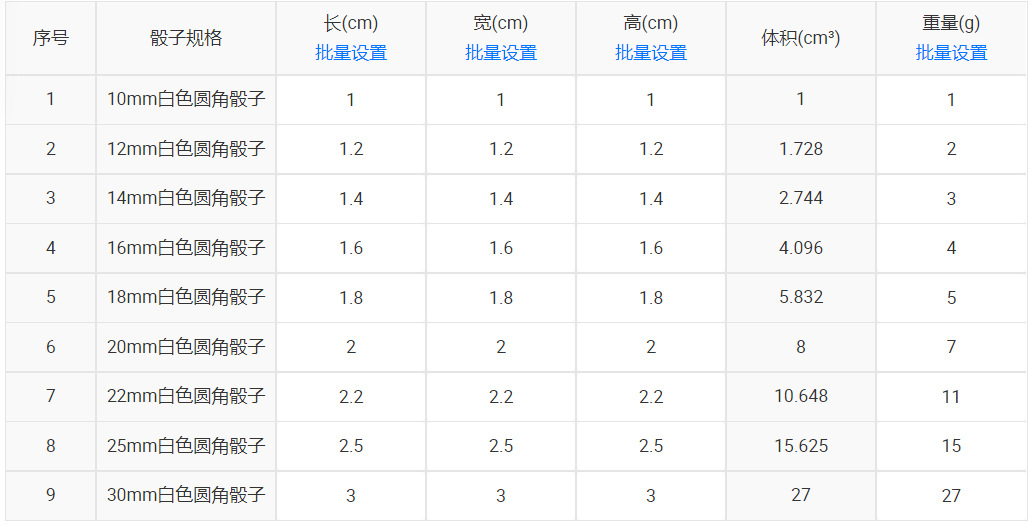Click length field for 18mm白色圆角骰子
This screenshot has height=528, width=1032.
351,298
